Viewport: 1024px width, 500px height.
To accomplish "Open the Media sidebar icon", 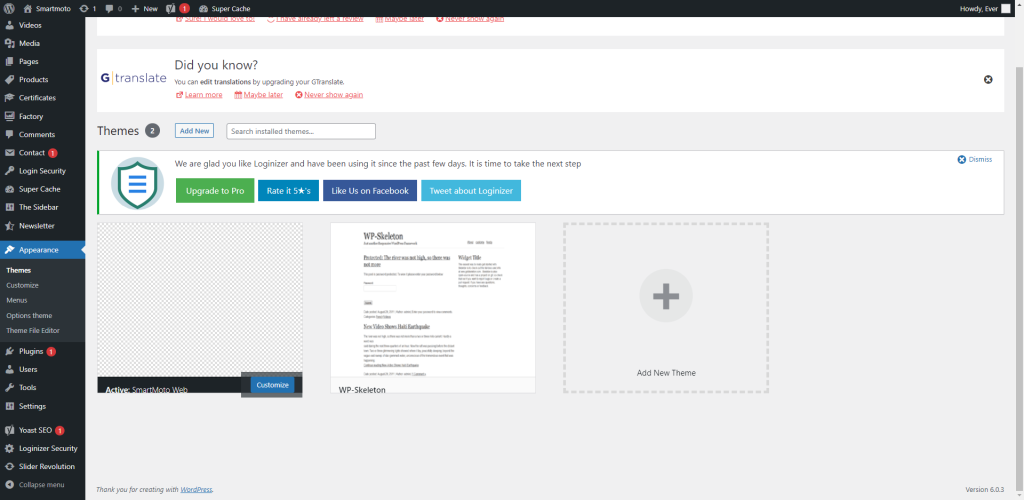I will (9, 44).
